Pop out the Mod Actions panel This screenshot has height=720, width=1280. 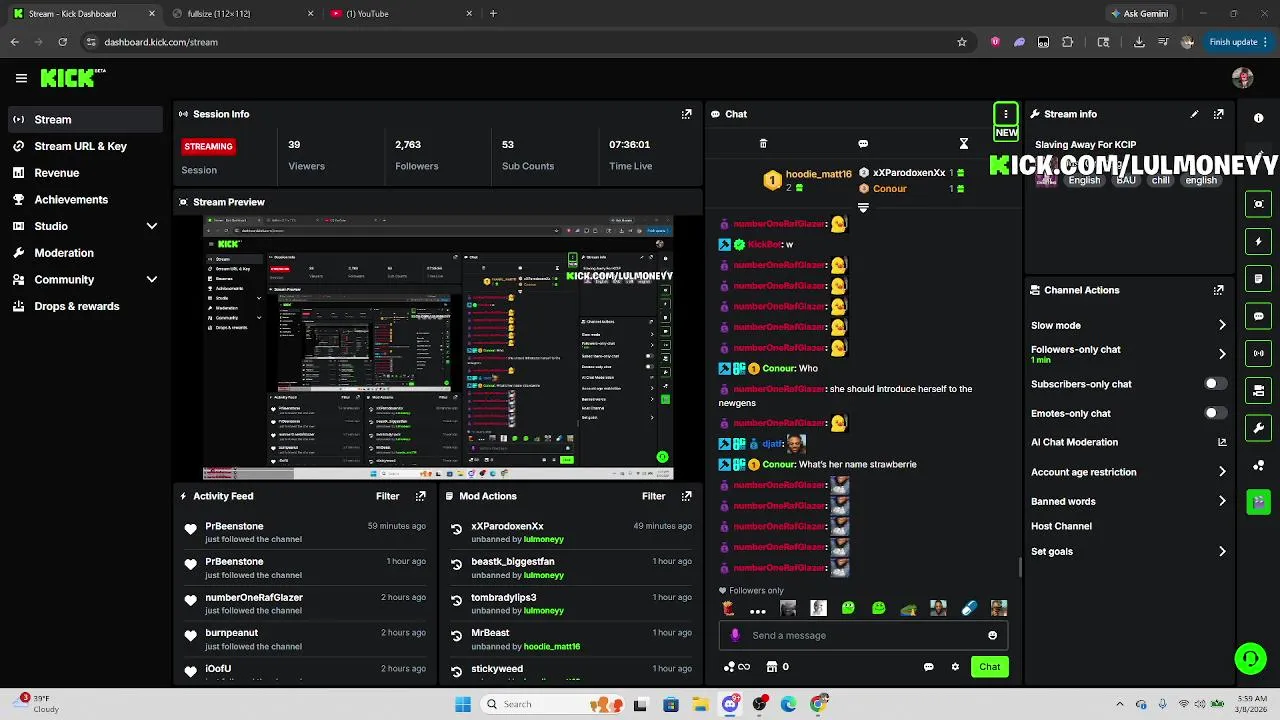686,496
